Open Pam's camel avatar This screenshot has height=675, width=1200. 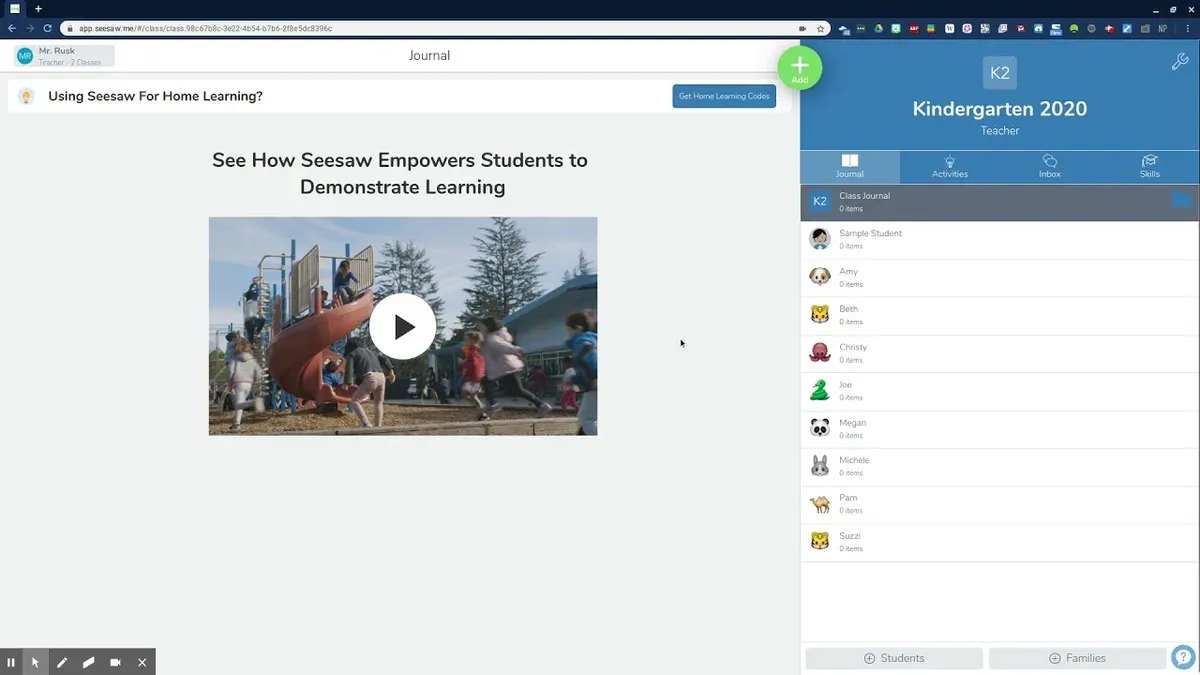click(820, 503)
